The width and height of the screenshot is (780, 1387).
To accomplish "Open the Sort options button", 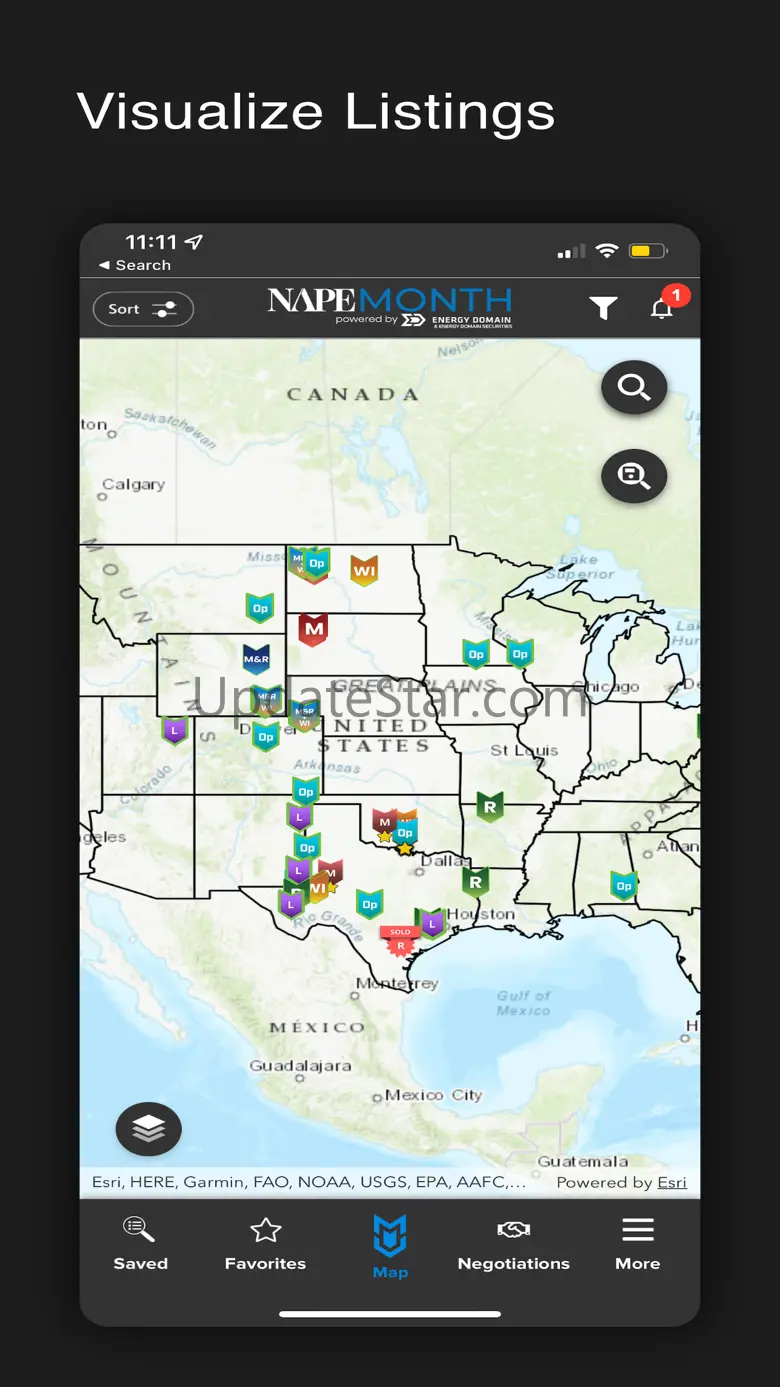I will pyautogui.click(x=143, y=309).
